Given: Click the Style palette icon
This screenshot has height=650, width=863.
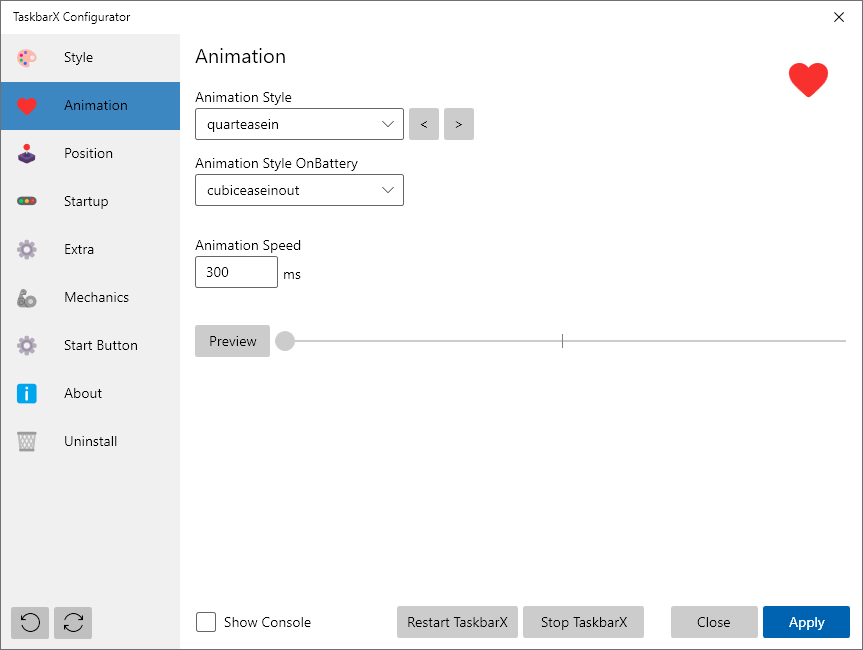Looking at the screenshot, I should (26, 58).
